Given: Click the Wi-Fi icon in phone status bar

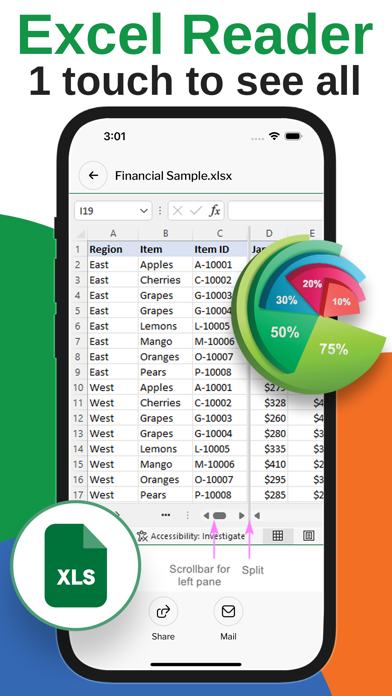Looking at the screenshot, I should coord(274,136).
